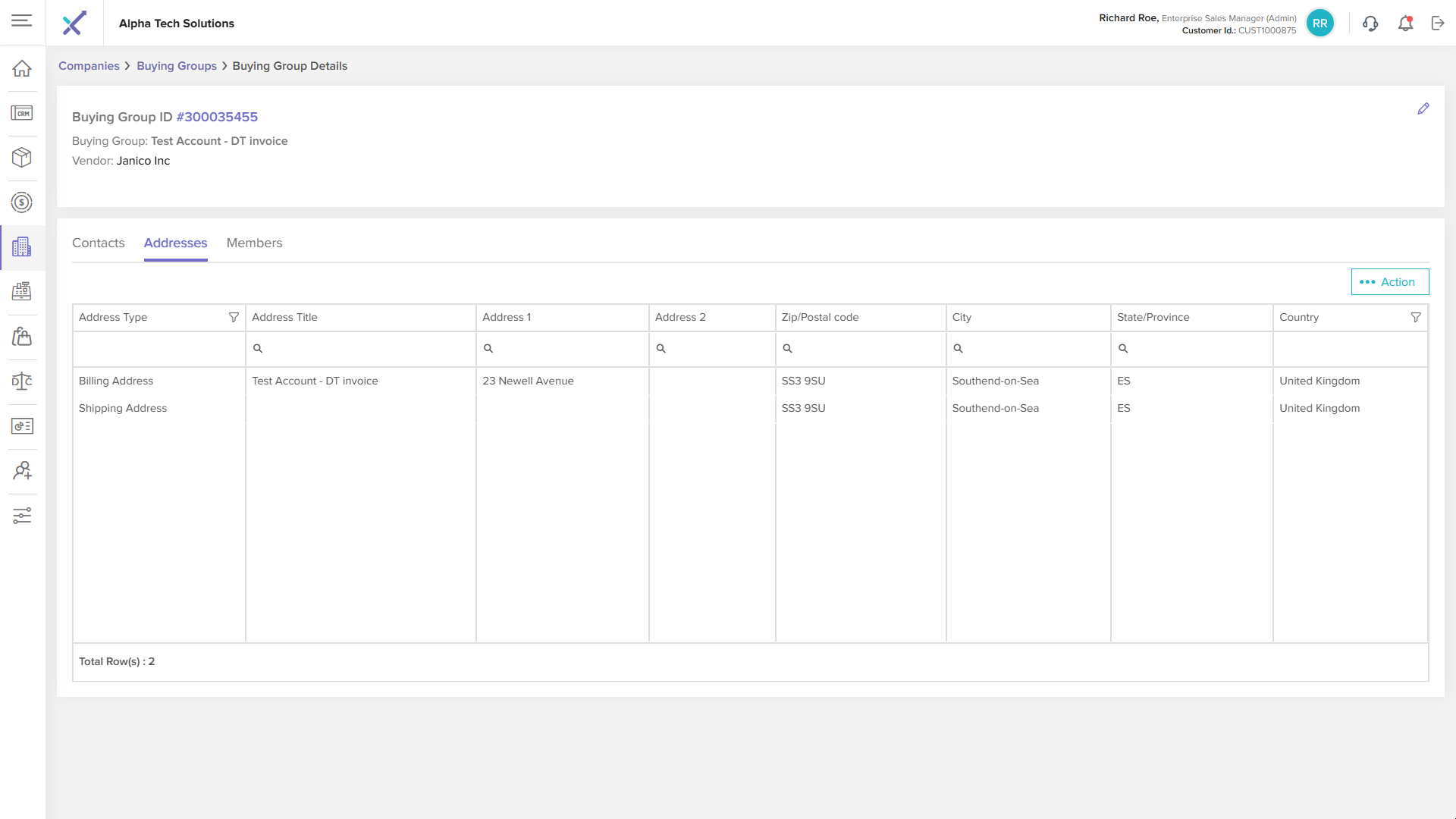1456x819 pixels.
Task: Click the edit pencil icon
Action: point(1423,109)
